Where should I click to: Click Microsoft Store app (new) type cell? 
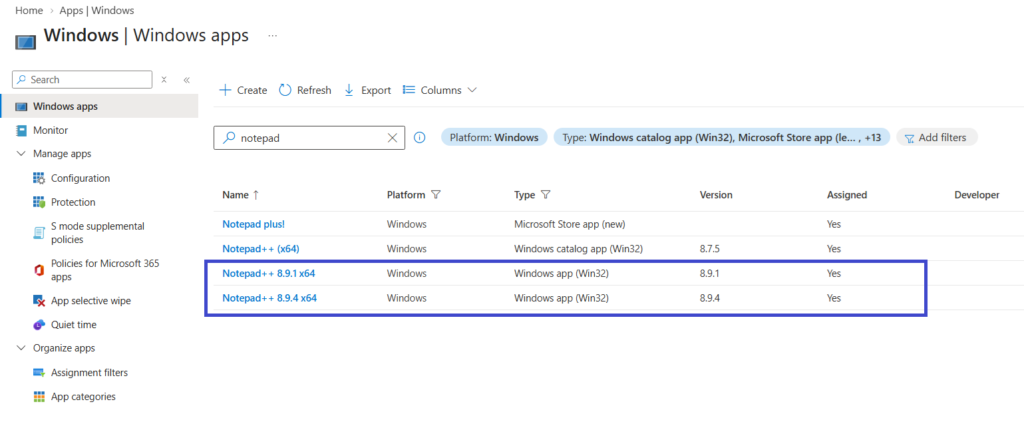(570, 224)
